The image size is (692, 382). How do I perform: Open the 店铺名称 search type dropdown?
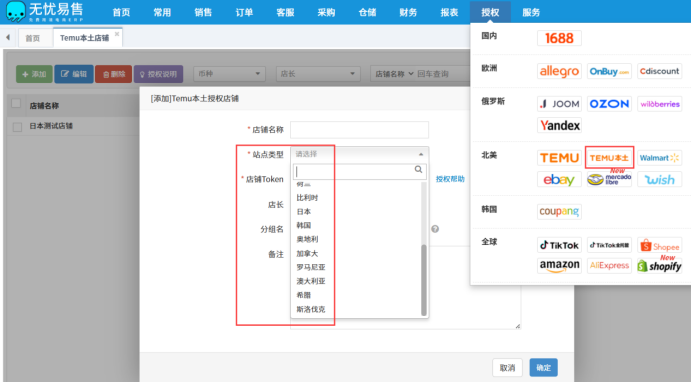394,74
